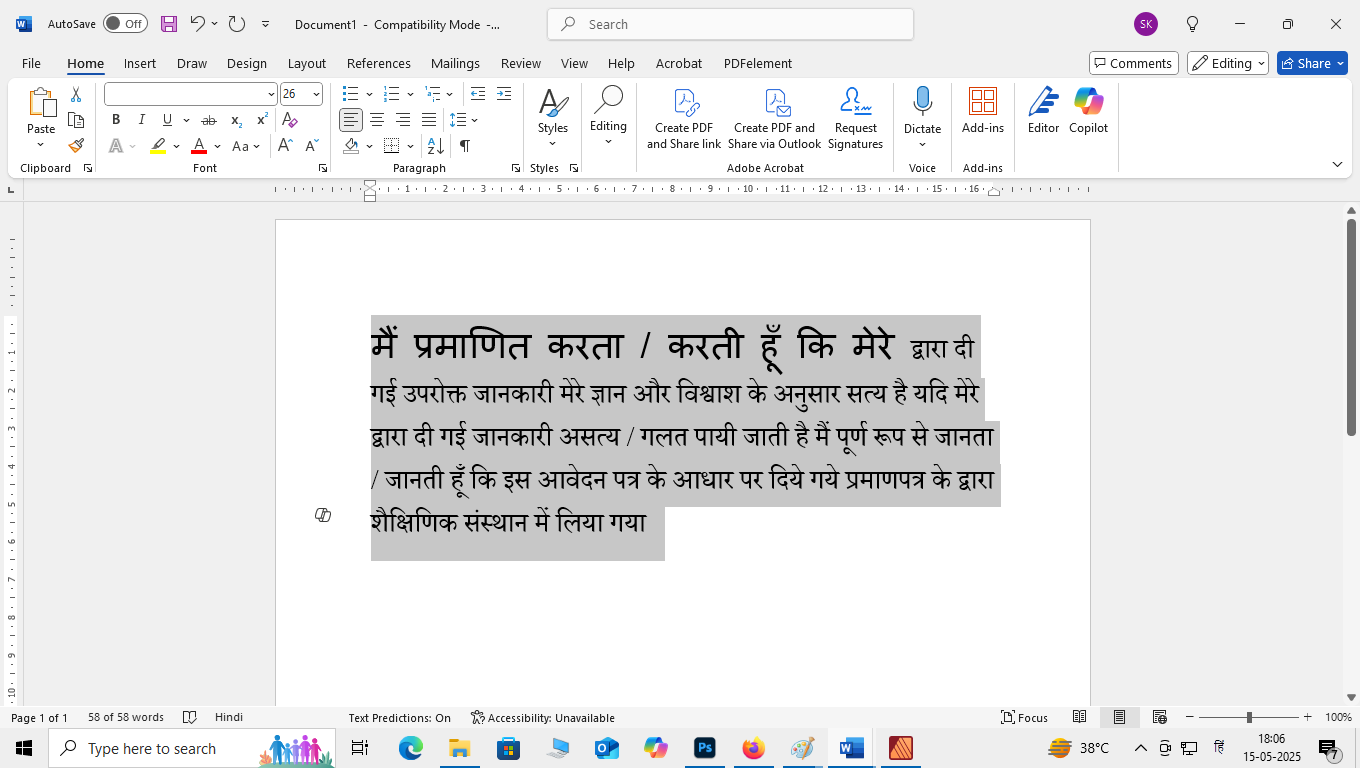Justify the selected paragraph
1360x768 pixels.
[x=429, y=120]
